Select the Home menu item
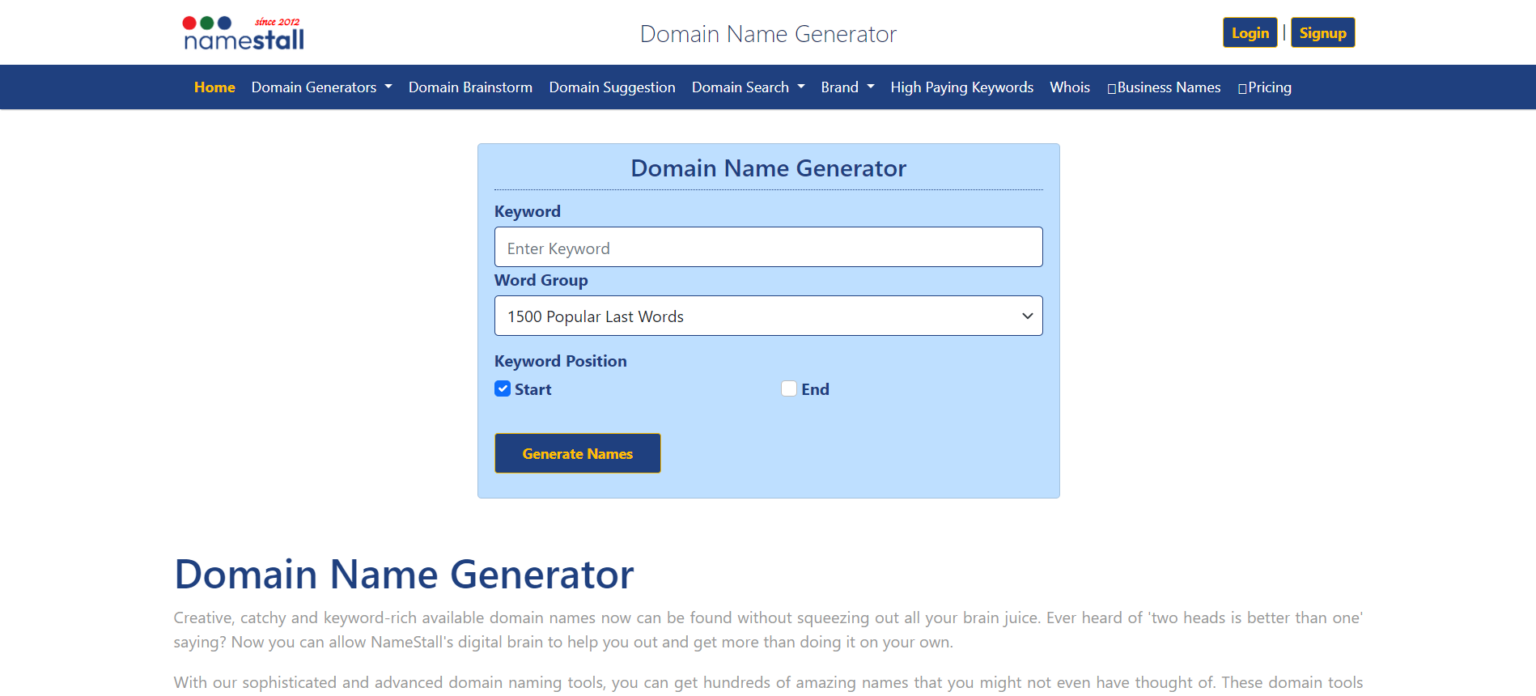1536x696 pixels. pos(214,87)
